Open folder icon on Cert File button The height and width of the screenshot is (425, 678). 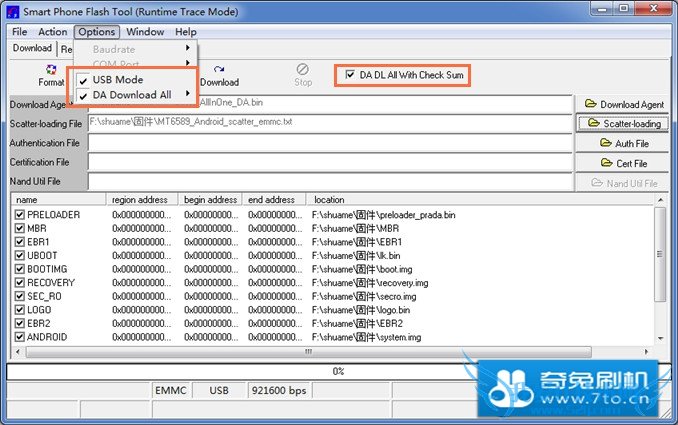[607, 163]
